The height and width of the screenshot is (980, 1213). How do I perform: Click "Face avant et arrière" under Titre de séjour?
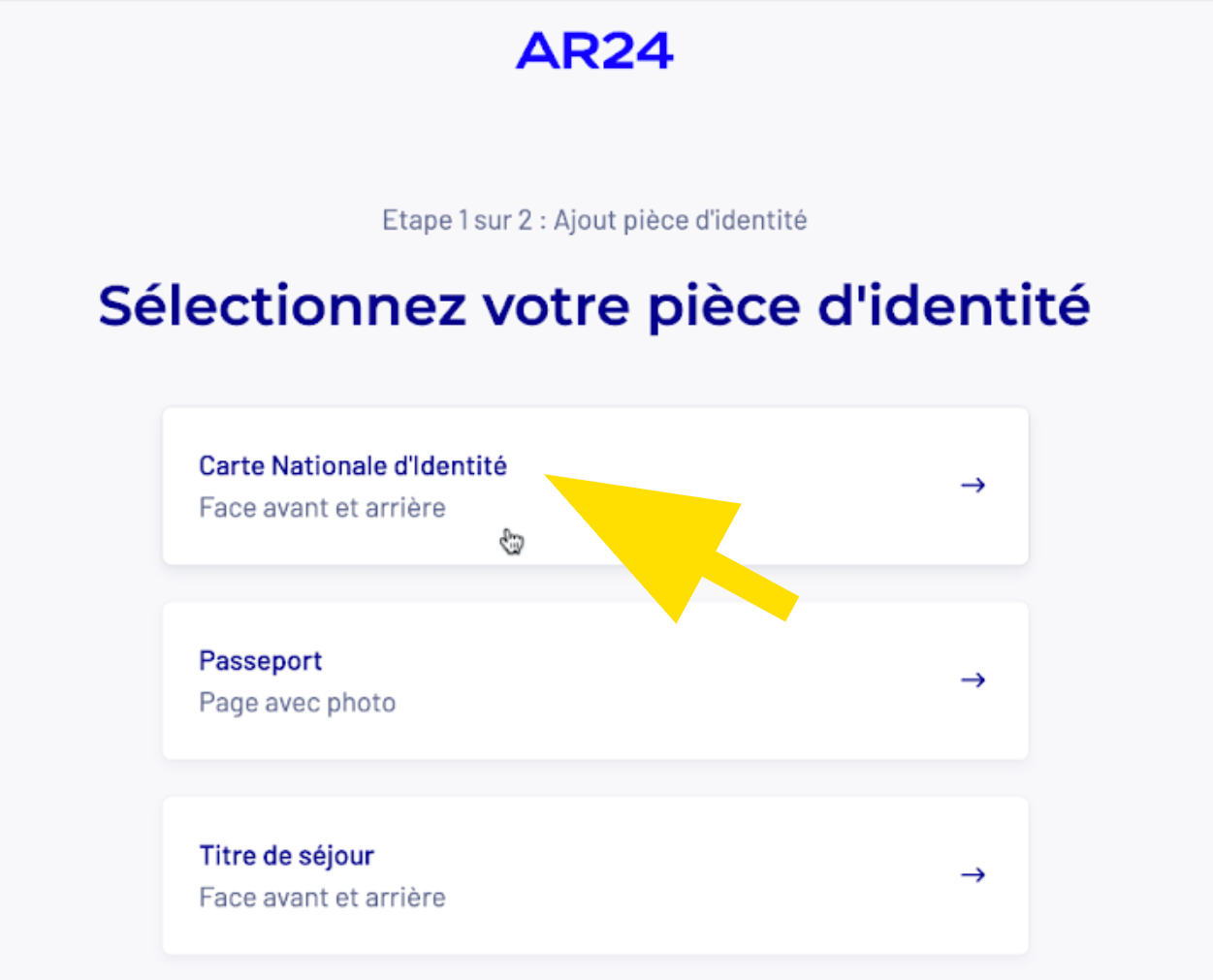point(322,898)
